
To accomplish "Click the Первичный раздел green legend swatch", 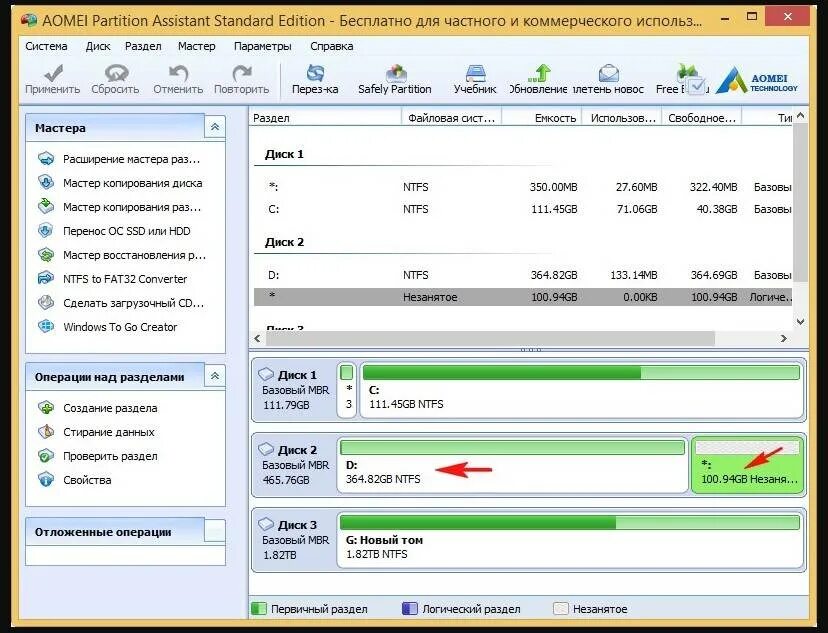I will [259, 609].
